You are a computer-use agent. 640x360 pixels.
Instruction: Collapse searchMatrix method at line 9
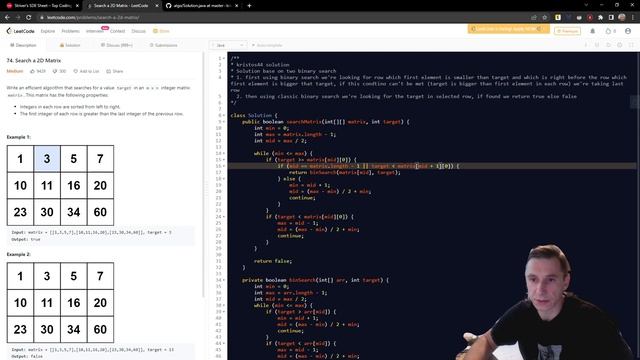pyautogui.click(x=224, y=122)
